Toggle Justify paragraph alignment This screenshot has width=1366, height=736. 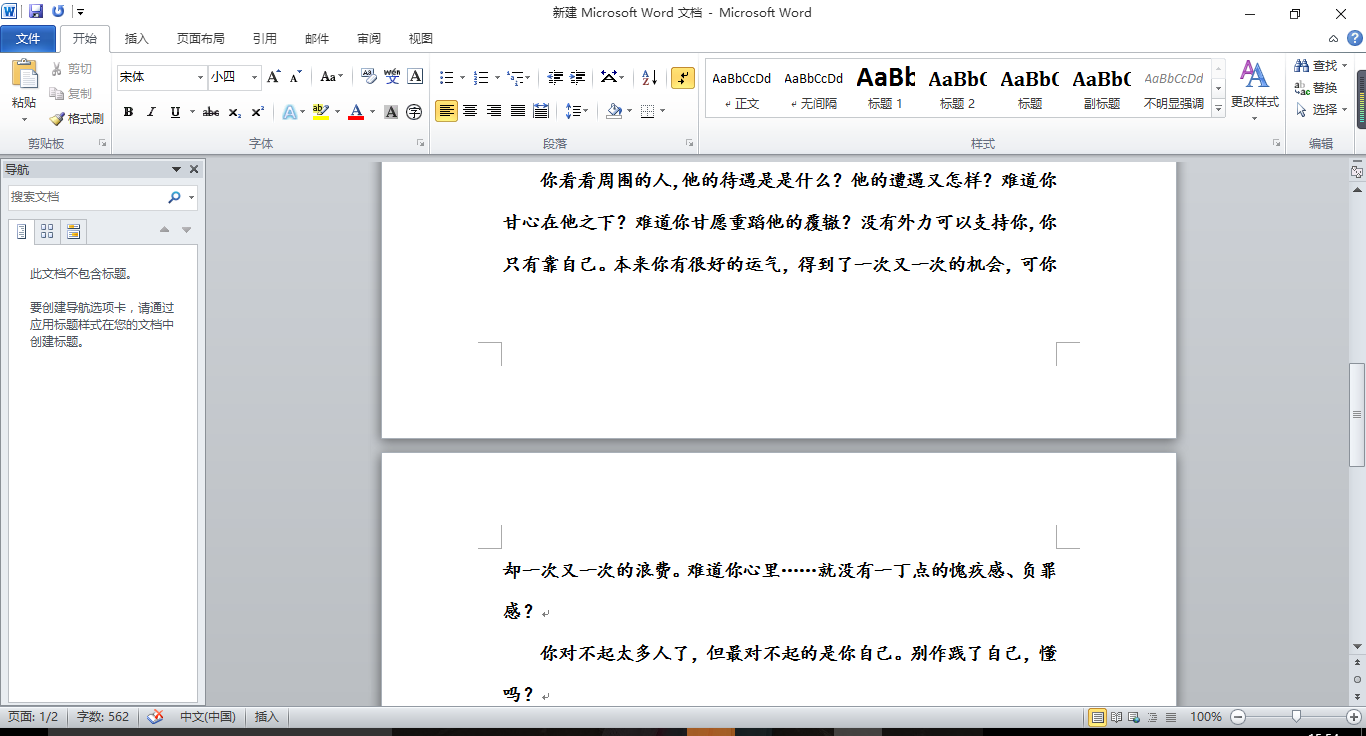(x=517, y=111)
